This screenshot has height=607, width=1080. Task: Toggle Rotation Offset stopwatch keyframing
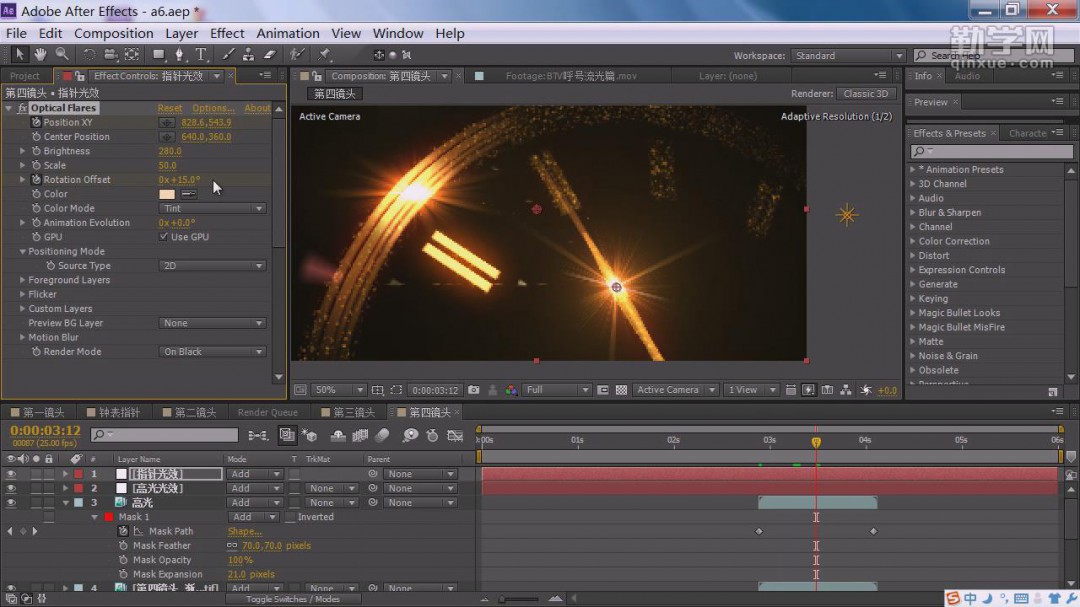pyautogui.click(x=37, y=180)
